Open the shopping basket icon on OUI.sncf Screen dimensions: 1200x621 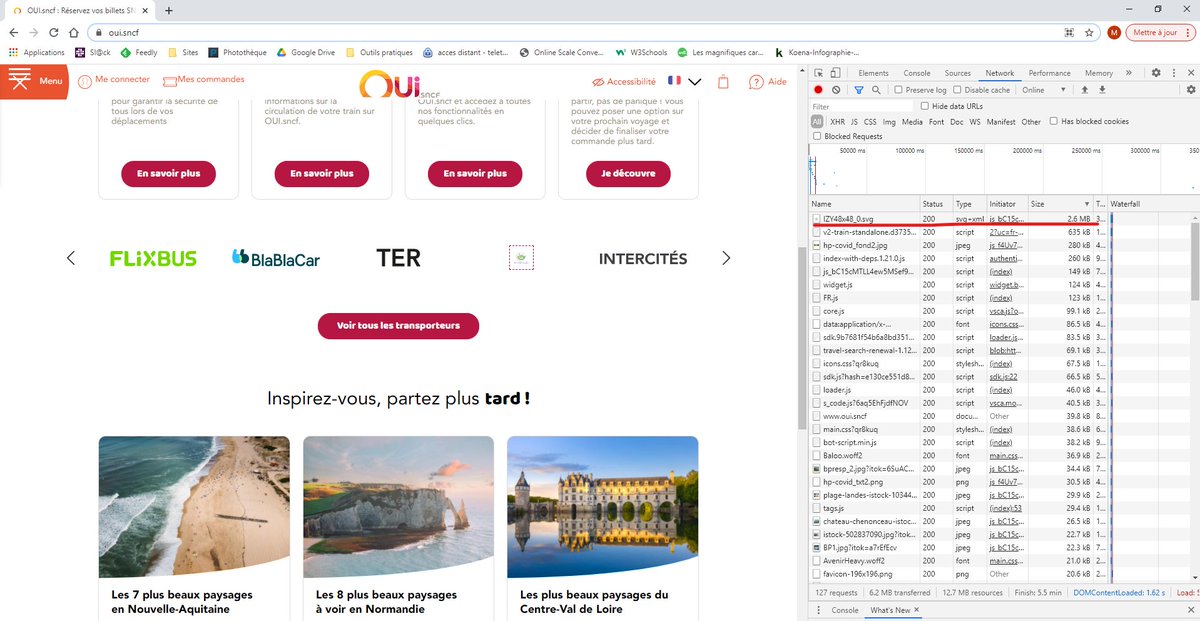(724, 82)
